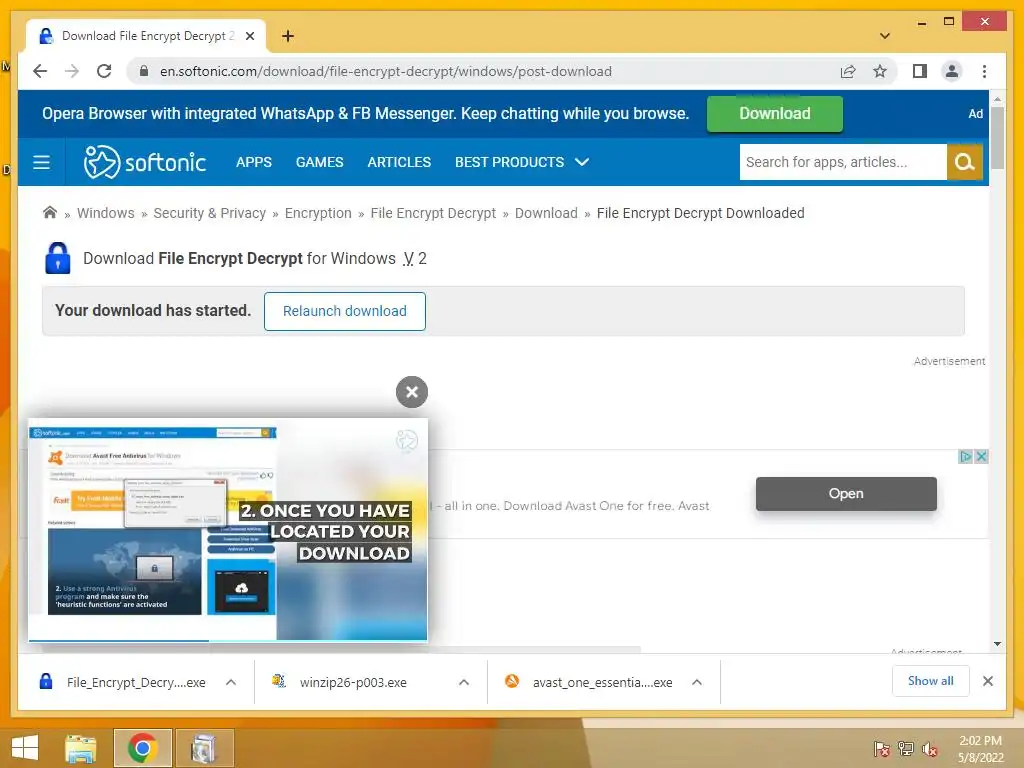Open the Windows Start button
The image size is (1024, 768).
coord(25,748)
